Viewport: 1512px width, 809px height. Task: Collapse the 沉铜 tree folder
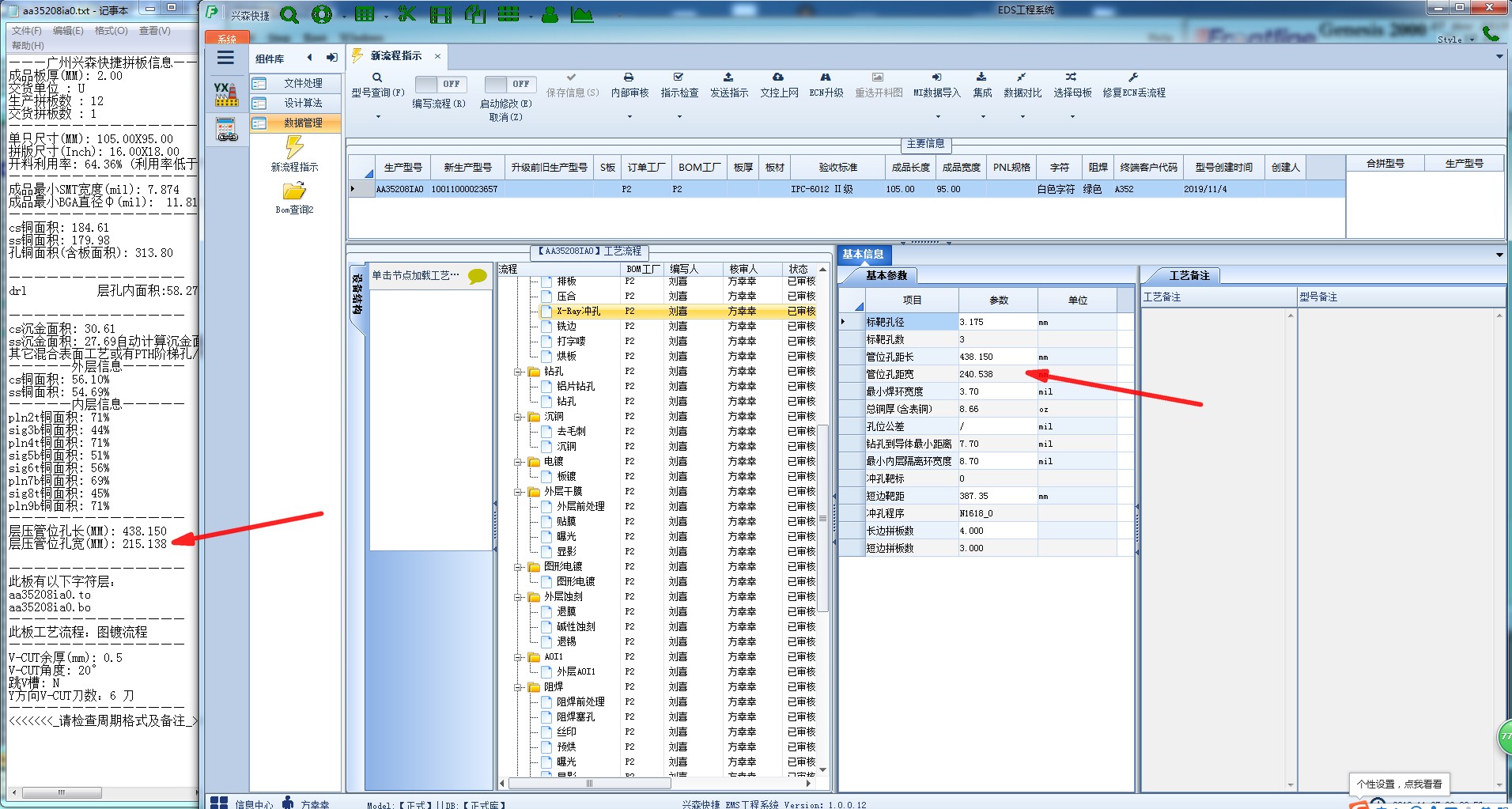point(518,417)
